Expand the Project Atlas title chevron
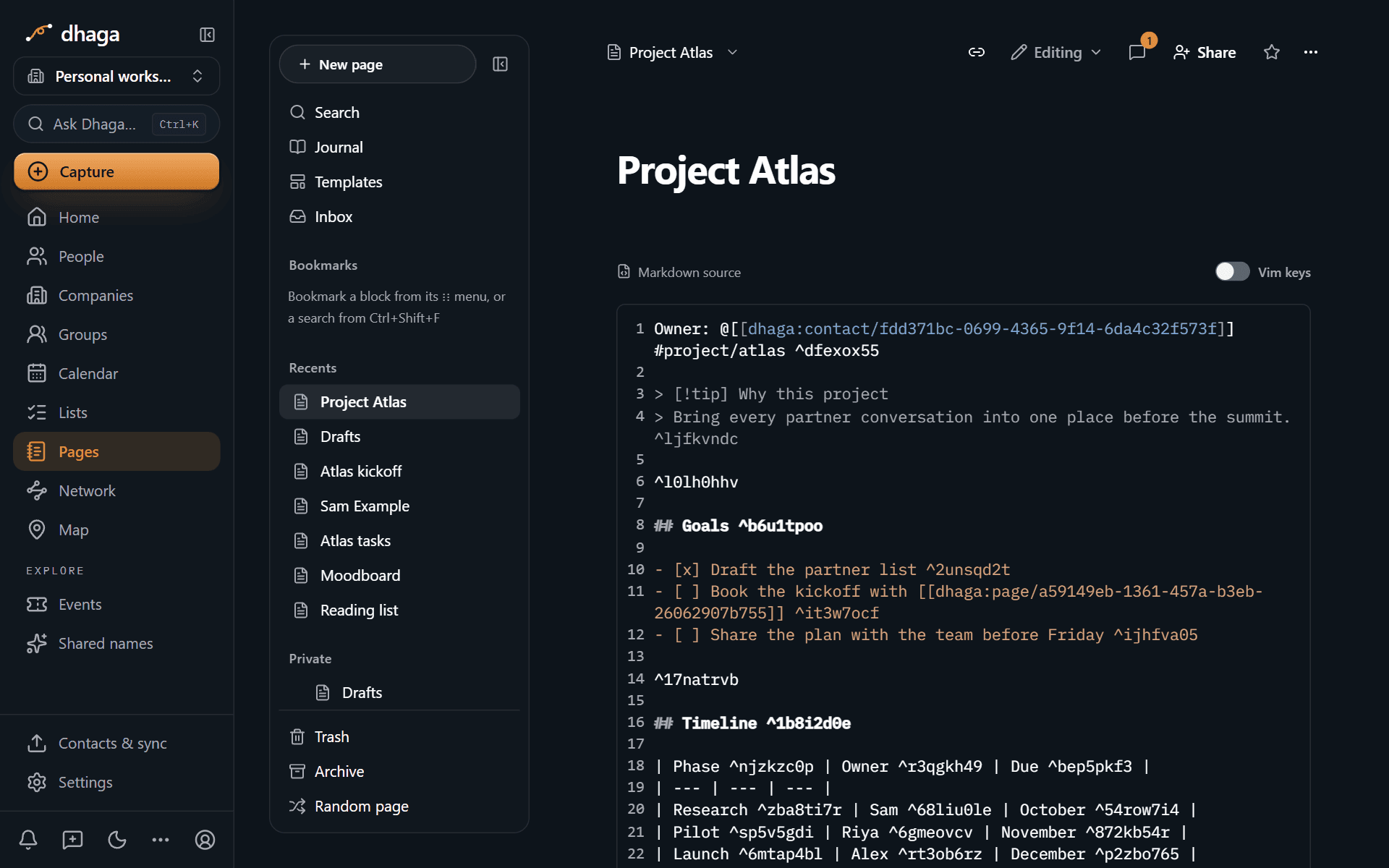The image size is (1389, 868). click(x=732, y=52)
